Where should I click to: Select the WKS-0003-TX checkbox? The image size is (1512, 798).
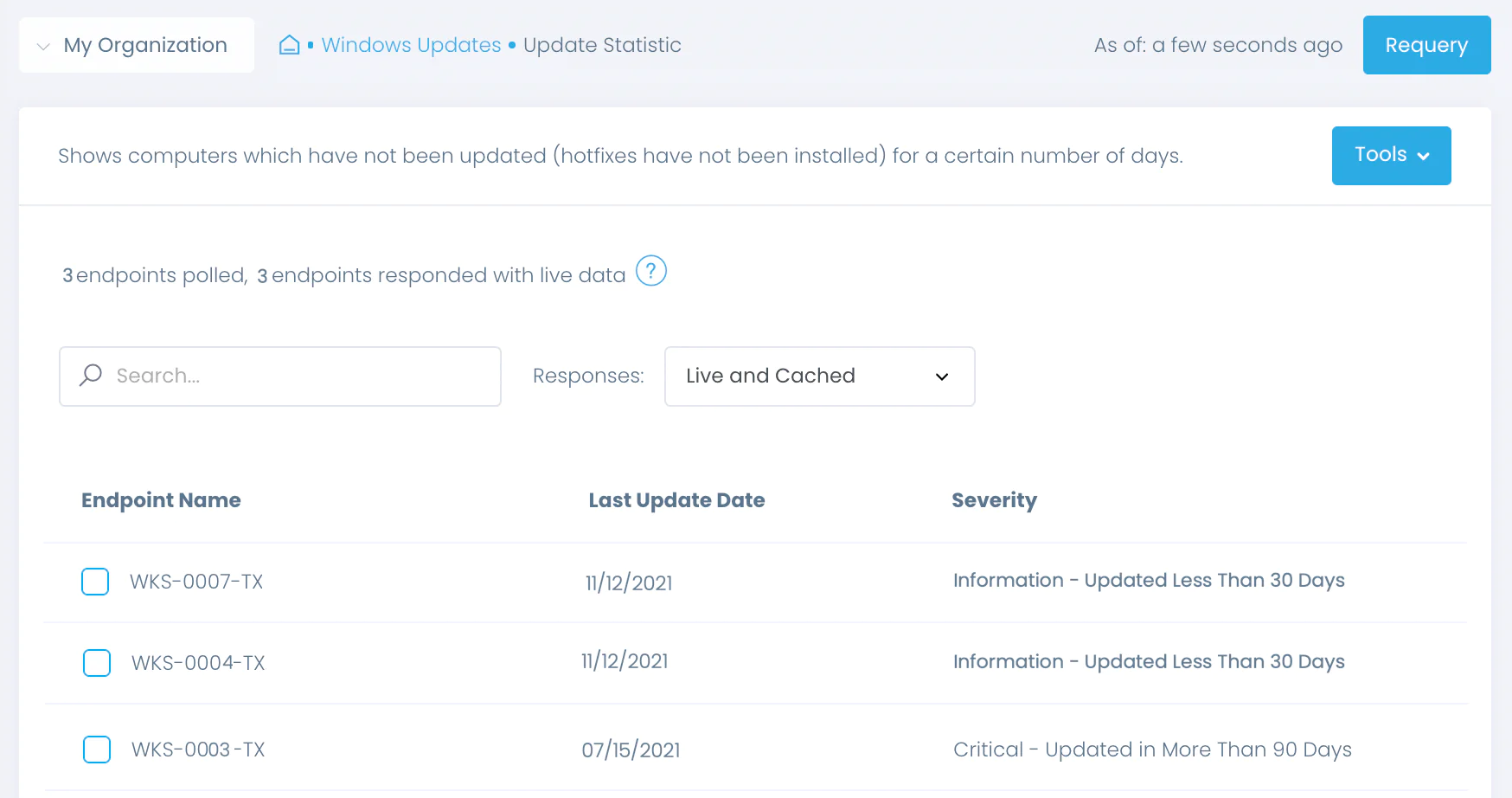coord(97,750)
